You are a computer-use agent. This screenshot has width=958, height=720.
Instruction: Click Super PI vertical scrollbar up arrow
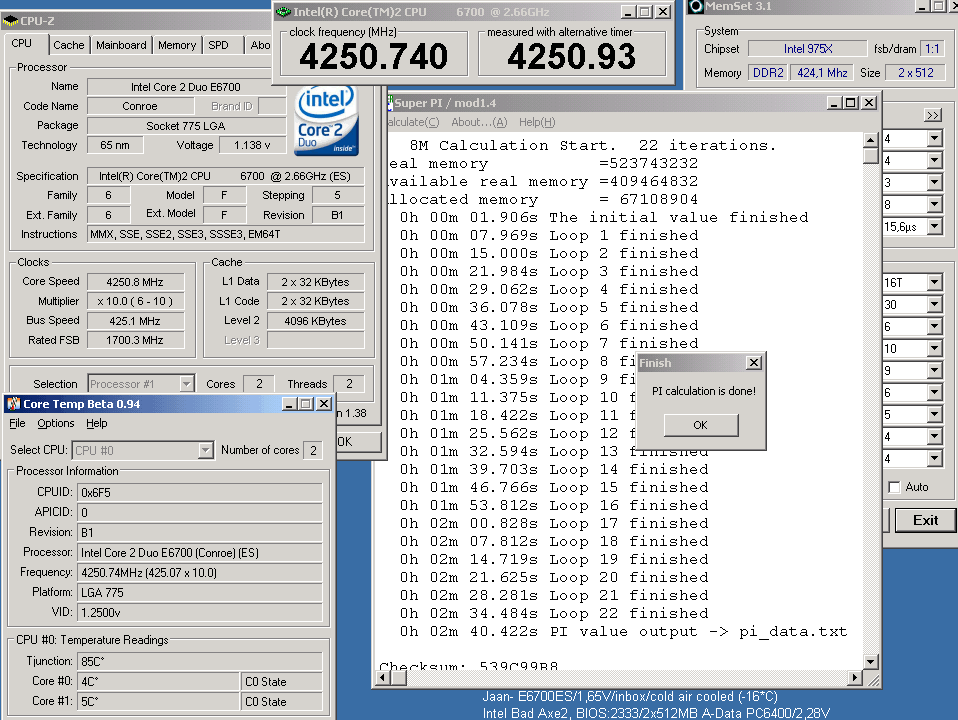coord(871,140)
